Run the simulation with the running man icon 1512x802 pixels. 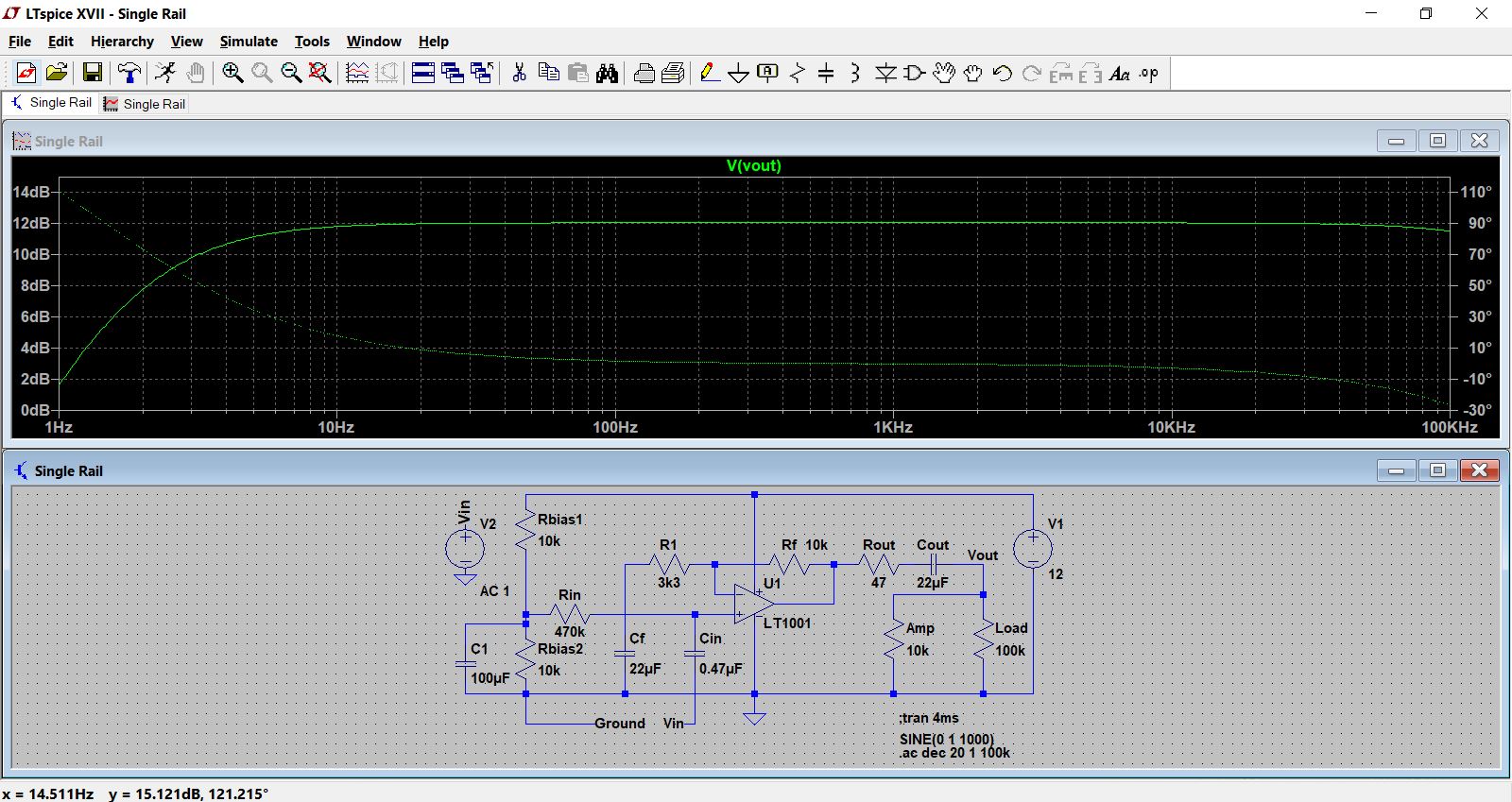165,73
